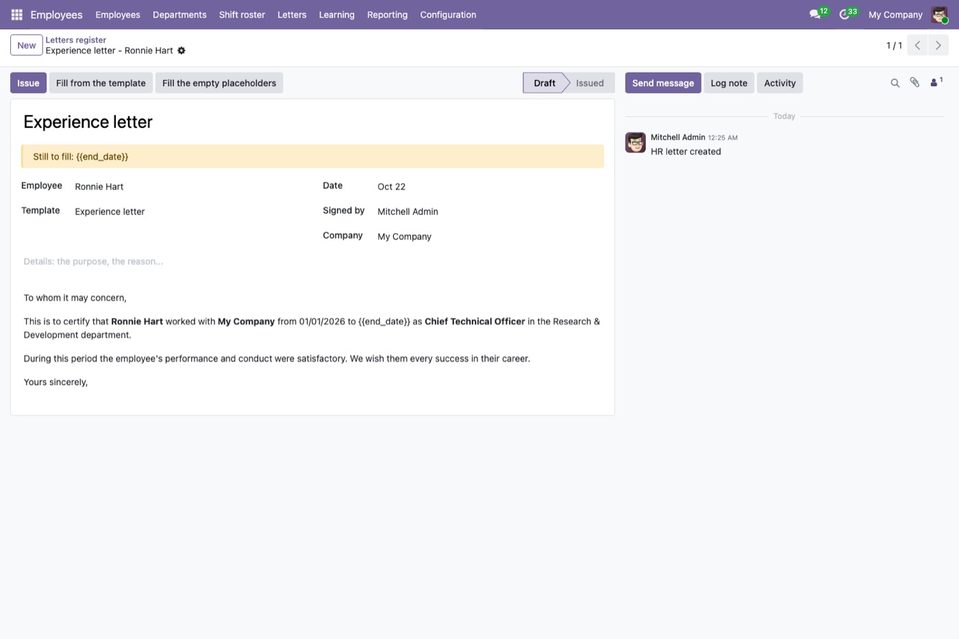The image size is (959, 639).
Task: Click Mitchell Admin avatar in chatter
Action: (x=635, y=142)
